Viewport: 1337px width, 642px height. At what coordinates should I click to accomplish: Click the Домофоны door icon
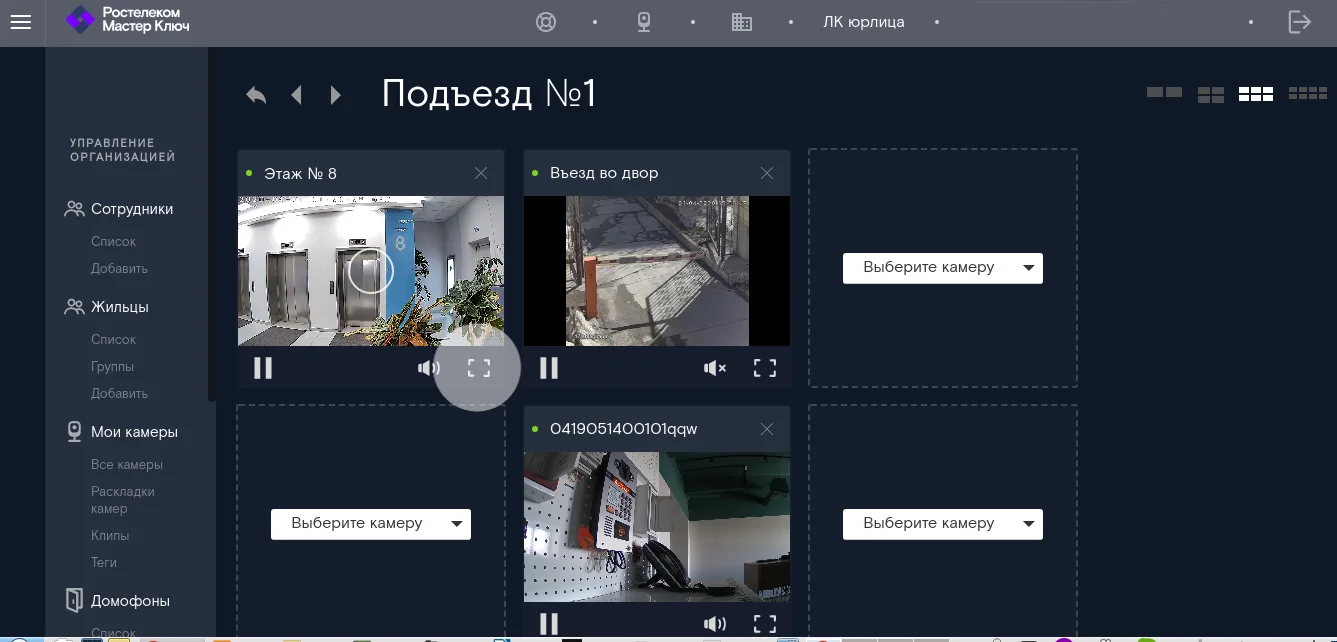(x=74, y=600)
